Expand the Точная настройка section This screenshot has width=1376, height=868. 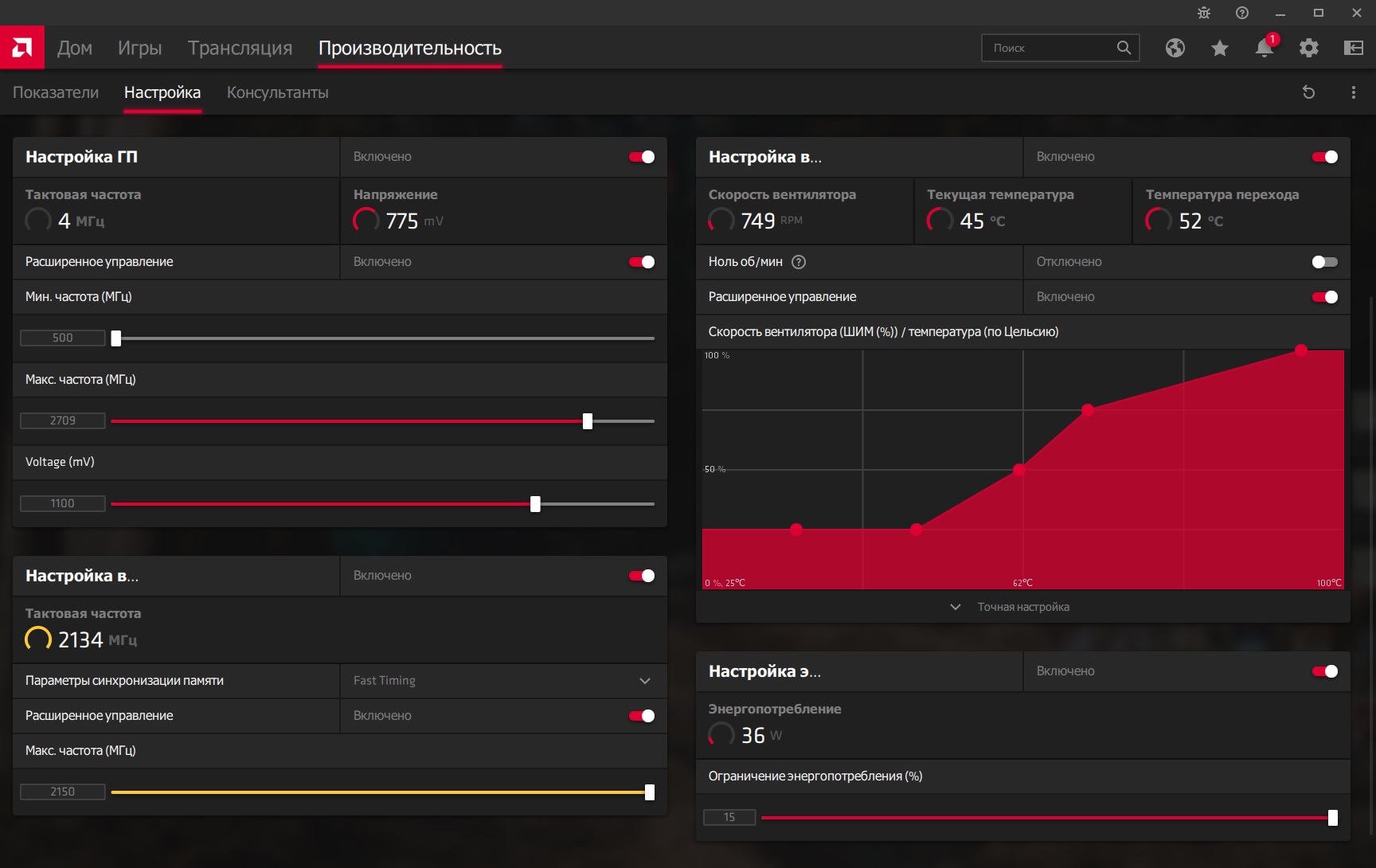(1022, 607)
